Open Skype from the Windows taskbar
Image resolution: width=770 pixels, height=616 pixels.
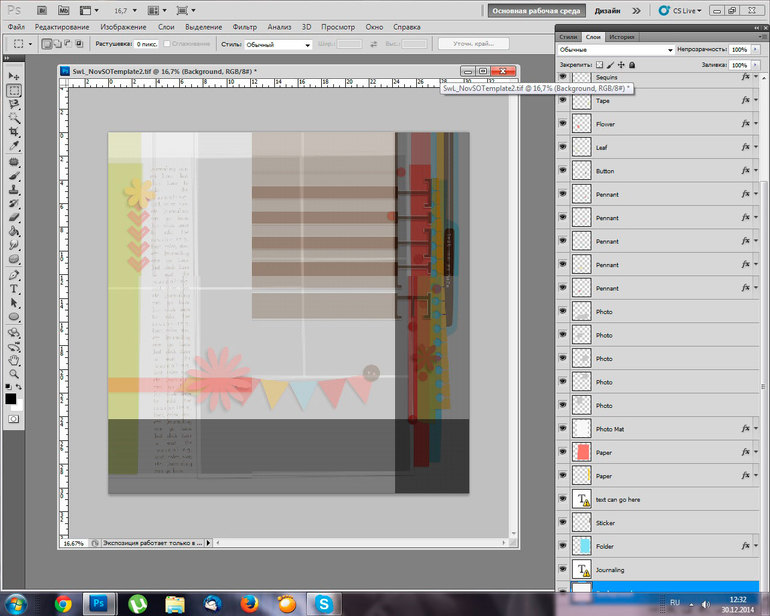pyautogui.click(x=324, y=603)
